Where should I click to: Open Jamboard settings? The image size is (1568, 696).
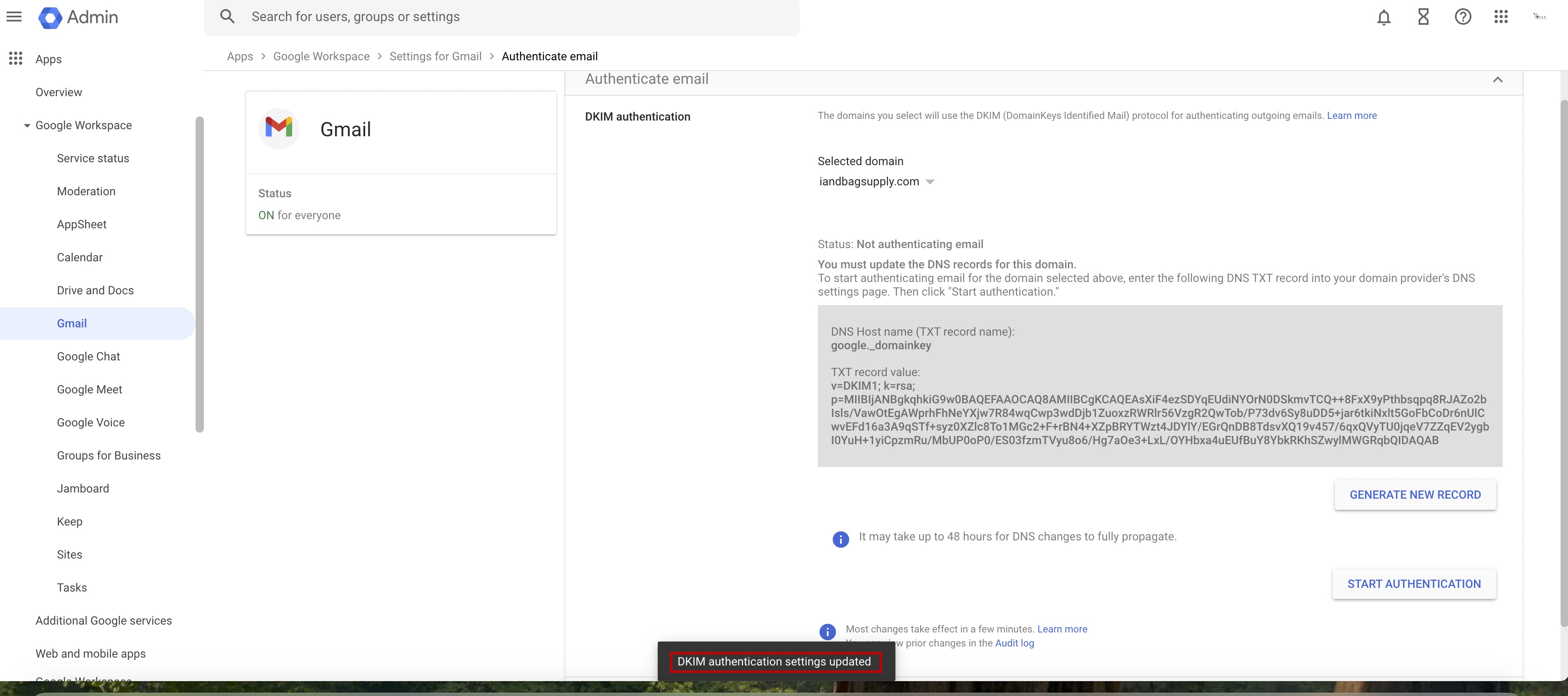83,488
